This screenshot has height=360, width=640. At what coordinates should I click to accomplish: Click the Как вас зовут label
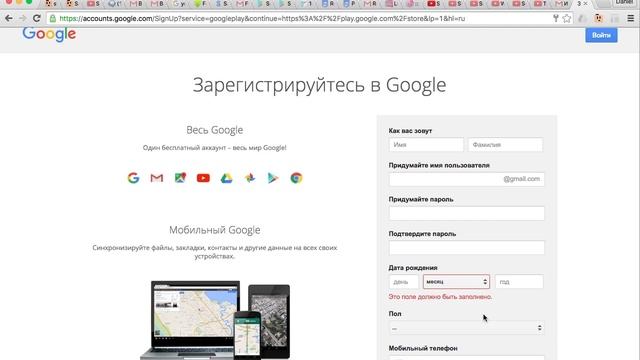(410, 131)
